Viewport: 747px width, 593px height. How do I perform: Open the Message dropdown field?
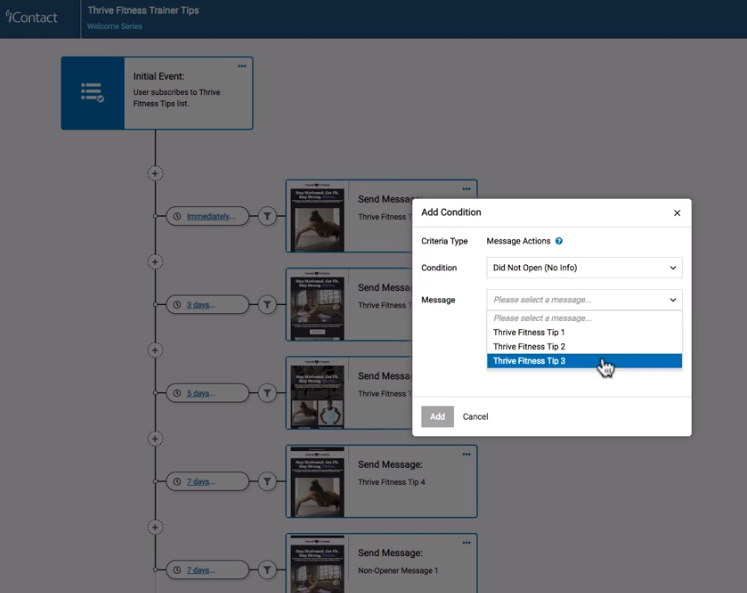pyautogui.click(x=584, y=300)
